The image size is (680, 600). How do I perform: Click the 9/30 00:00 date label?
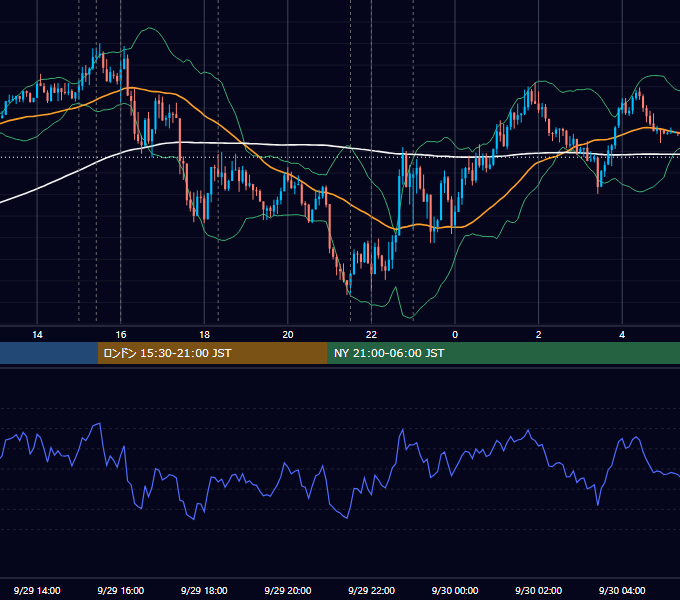[455, 590]
